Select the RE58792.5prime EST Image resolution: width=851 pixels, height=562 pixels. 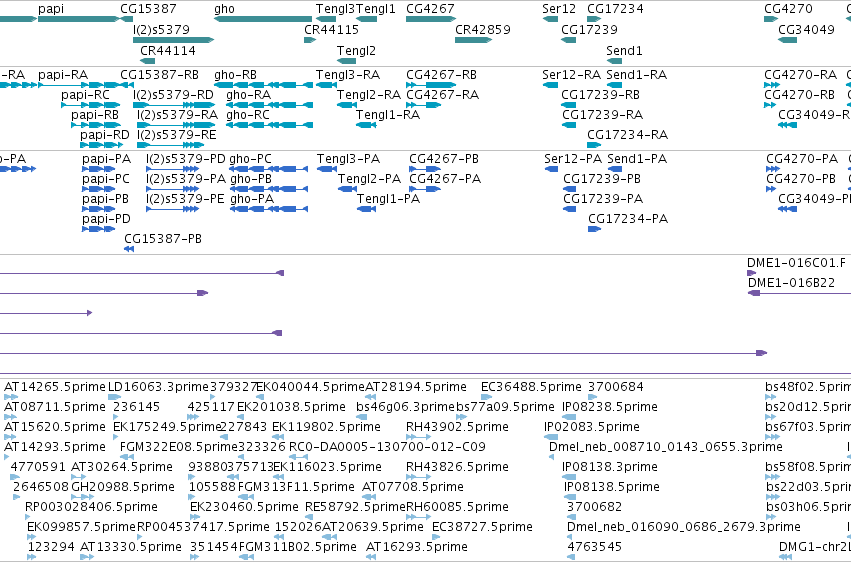pos(310,517)
